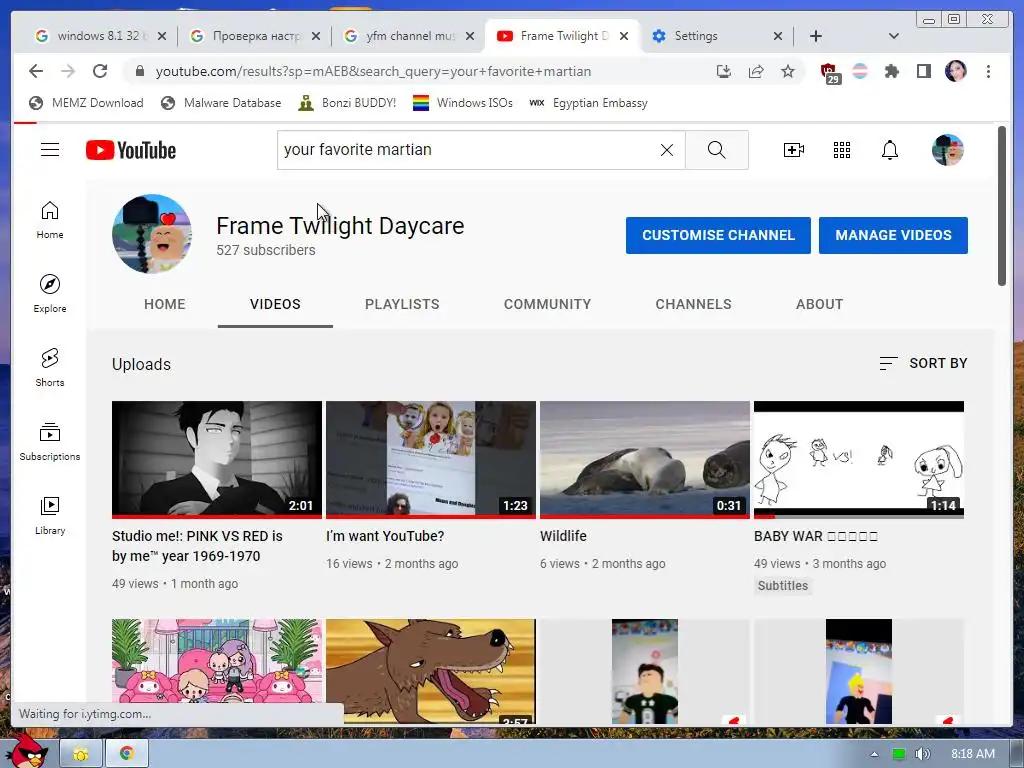The height and width of the screenshot is (768, 1024).
Task: Open the uBlock extension icon showing 29
Action: coord(829,73)
